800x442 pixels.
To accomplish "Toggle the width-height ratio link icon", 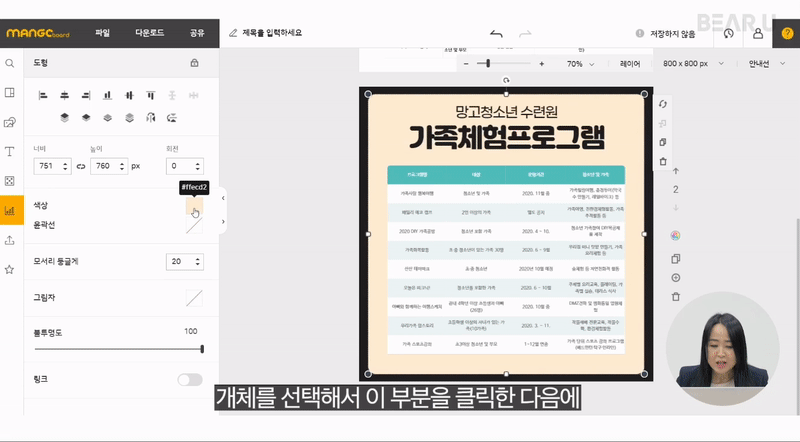I will point(81,166).
